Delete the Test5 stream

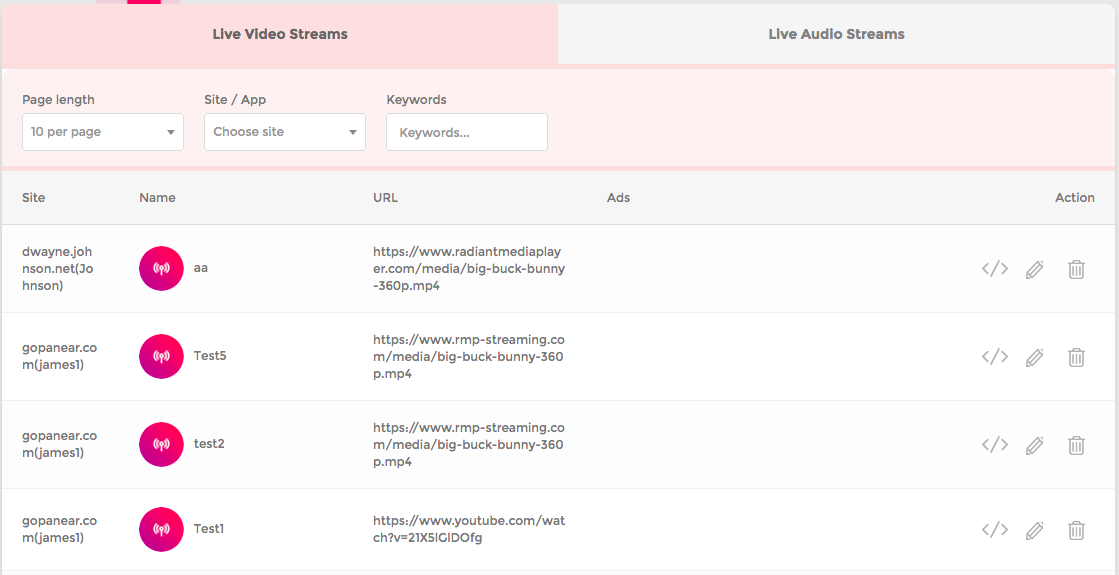pyautogui.click(x=1076, y=357)
